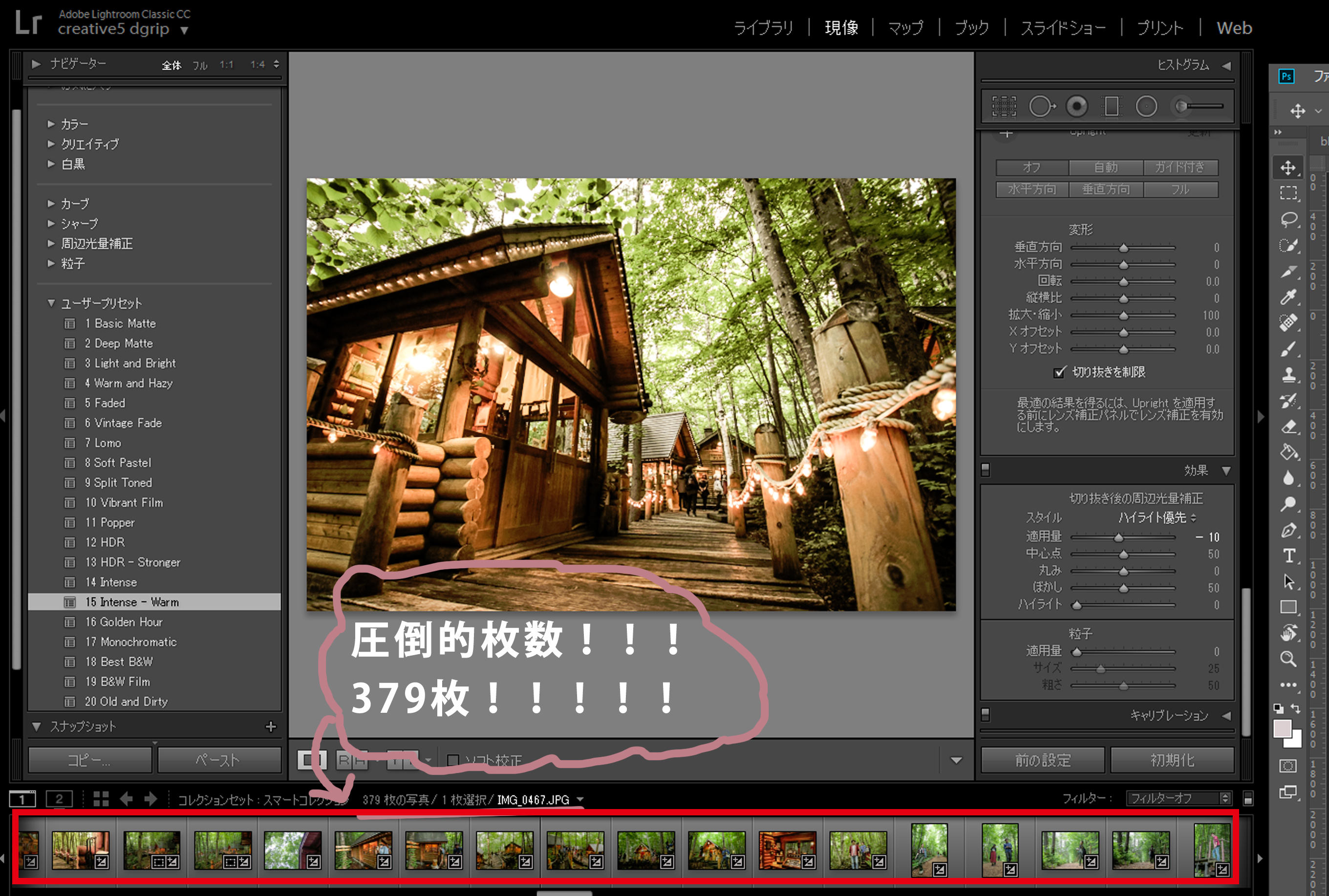Open the スライドショー module
1329x896 pixels.
pos(1063,27)
